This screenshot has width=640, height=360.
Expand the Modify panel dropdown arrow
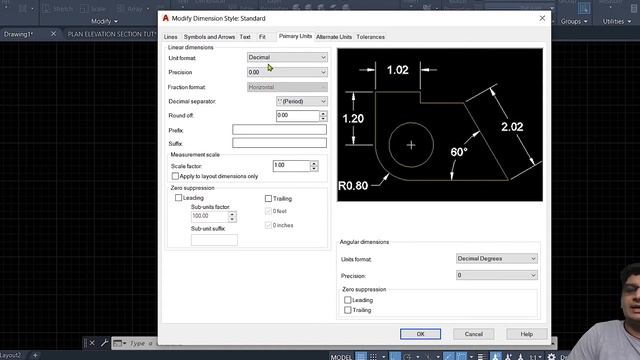pyautogui.click(x=116, y=21)
